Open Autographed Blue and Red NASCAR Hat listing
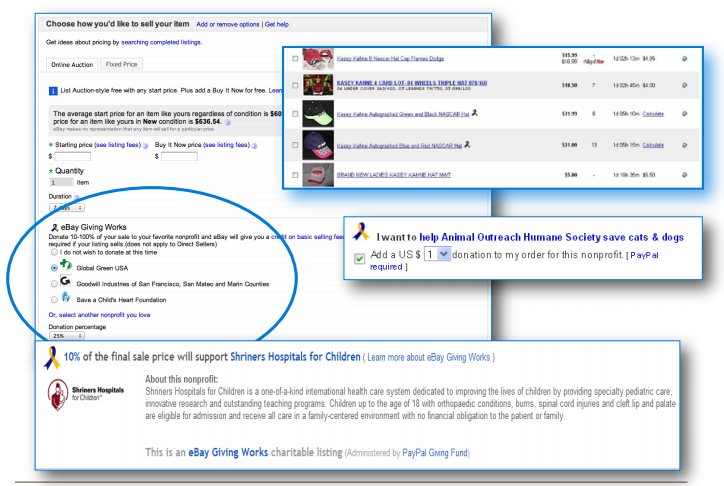The image size is (724, 486). click(x=399, y=145)
